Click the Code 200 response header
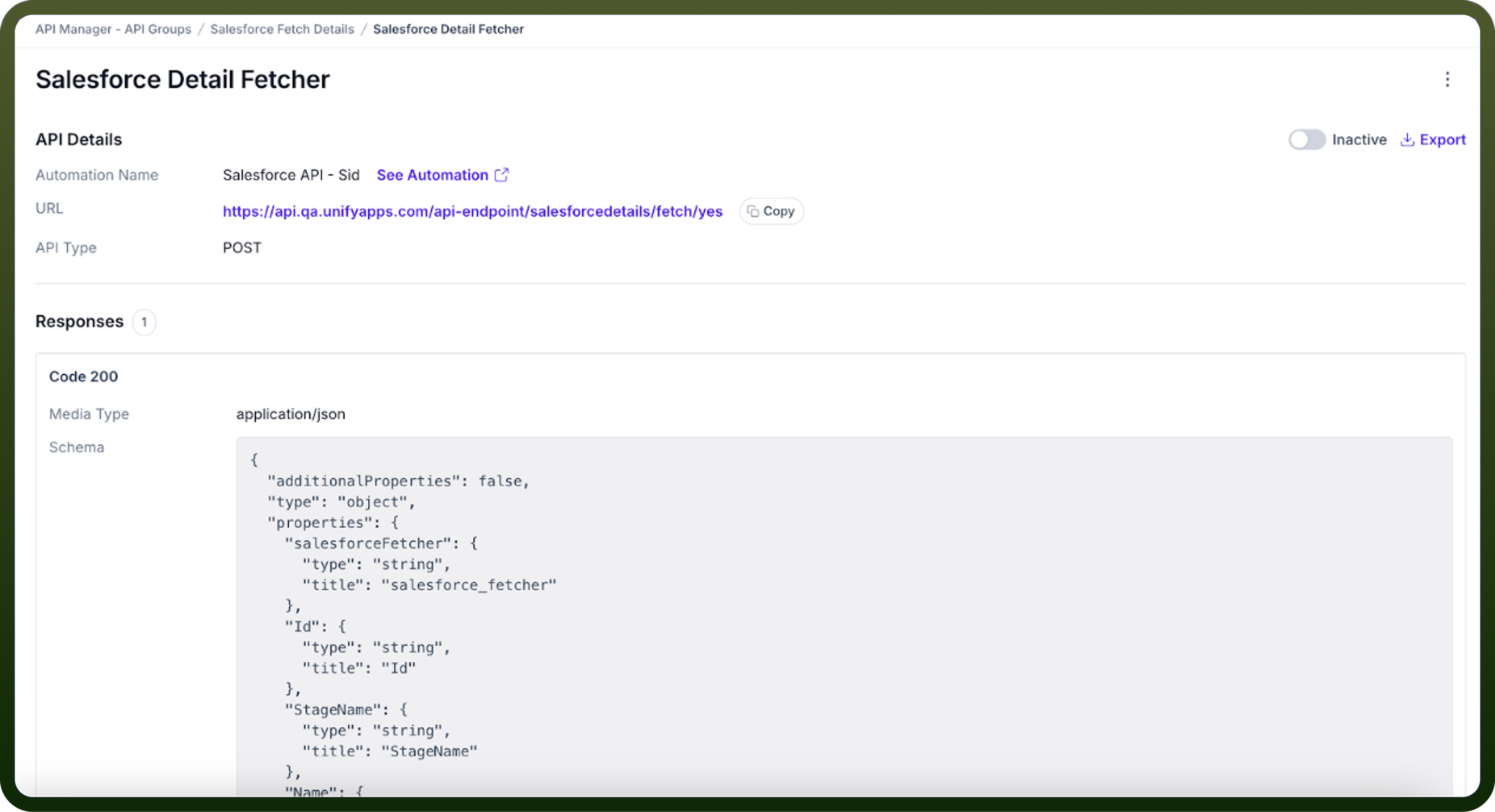Image resolution: width=1495 pixels, height=812 pixels. [84, 377]
